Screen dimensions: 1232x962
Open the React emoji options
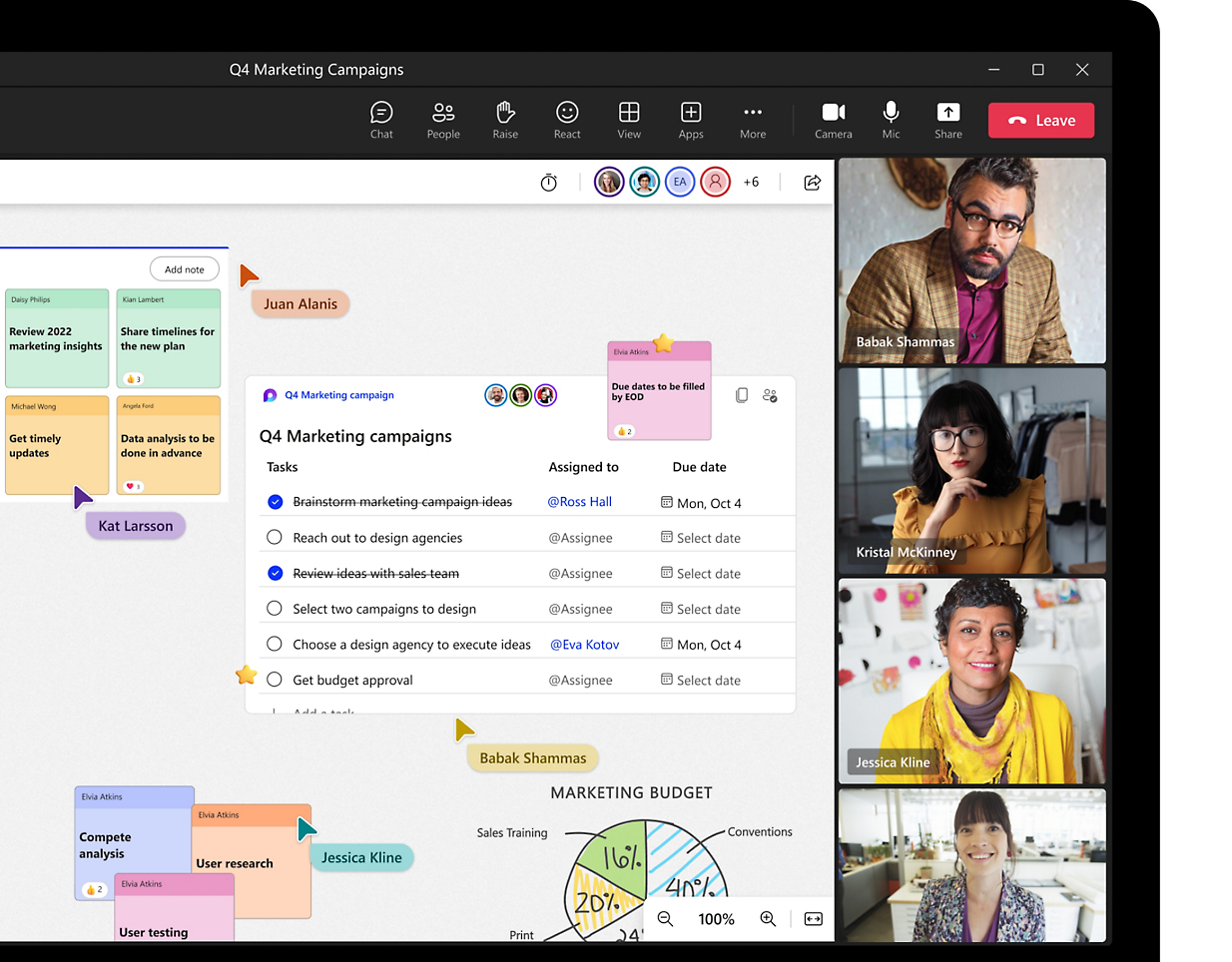click(x=567, y=120)
